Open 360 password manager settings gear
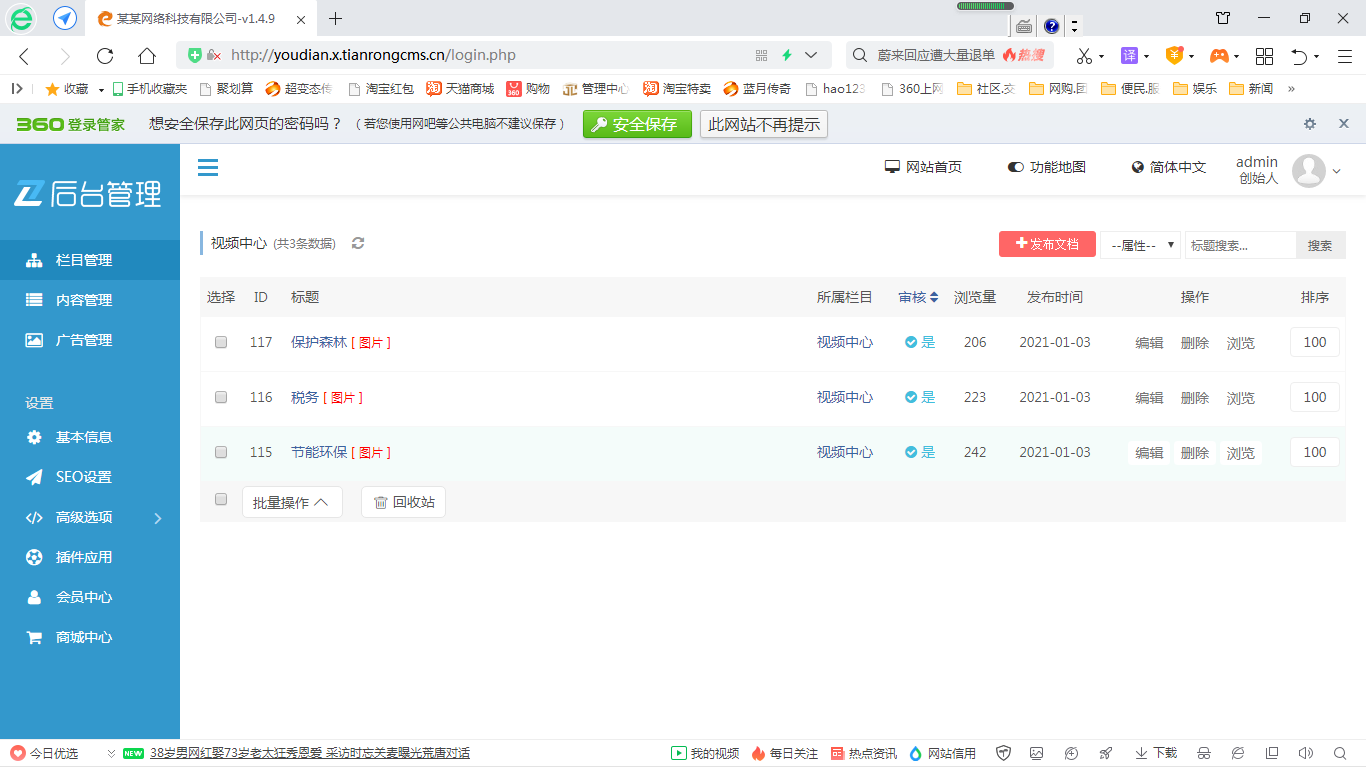The image size is (1366, 768). [x=1310, y=124]
